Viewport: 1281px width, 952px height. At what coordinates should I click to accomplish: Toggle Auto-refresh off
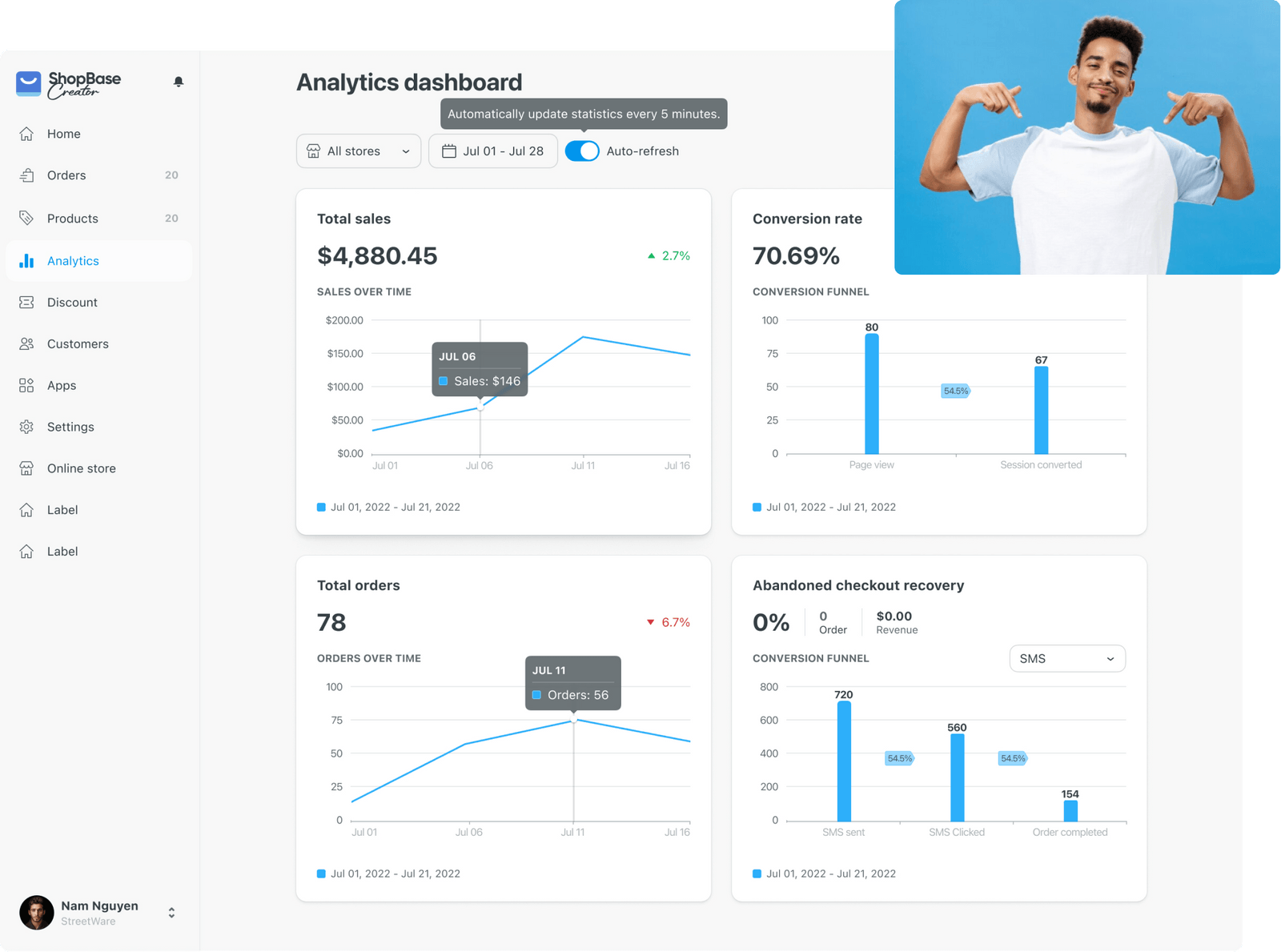(x=582, y=151)
